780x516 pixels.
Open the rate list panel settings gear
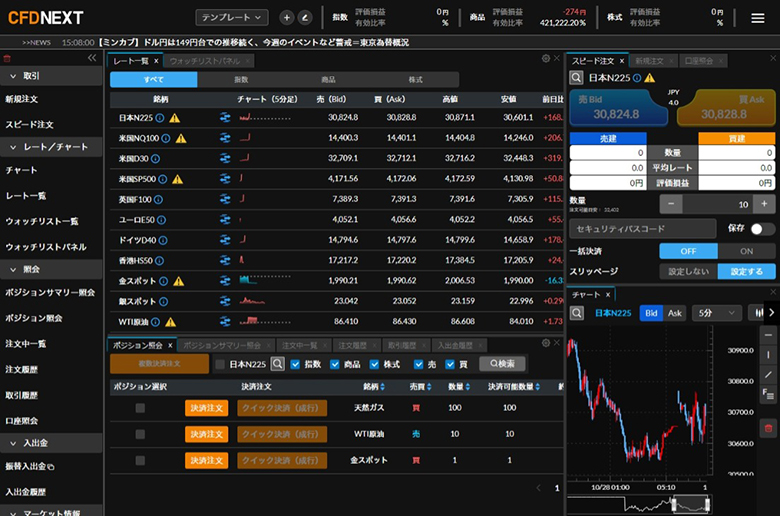click(545, 60)
